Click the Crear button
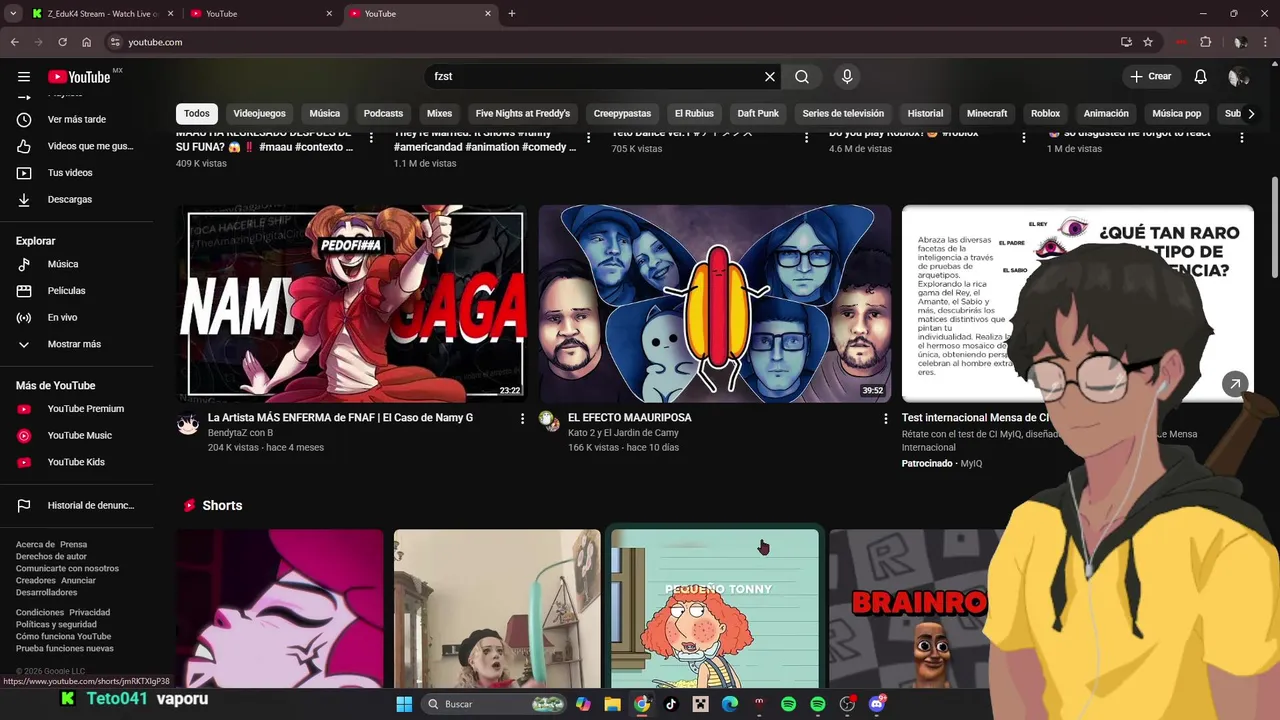This screenshot has width=1280, height=720. (x=1151, y=77)
